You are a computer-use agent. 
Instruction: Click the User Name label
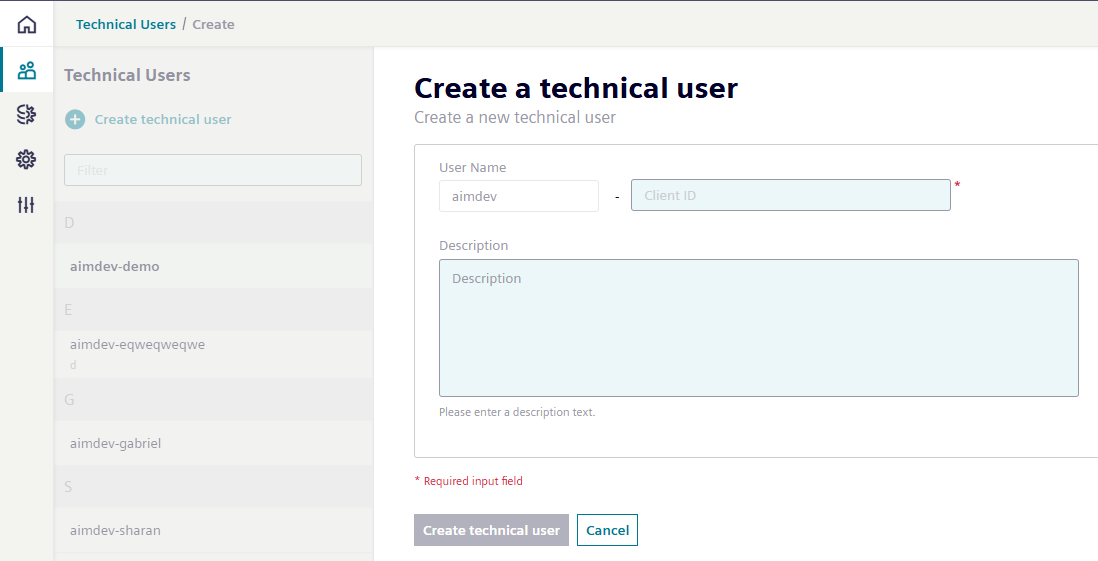(473, 167)
